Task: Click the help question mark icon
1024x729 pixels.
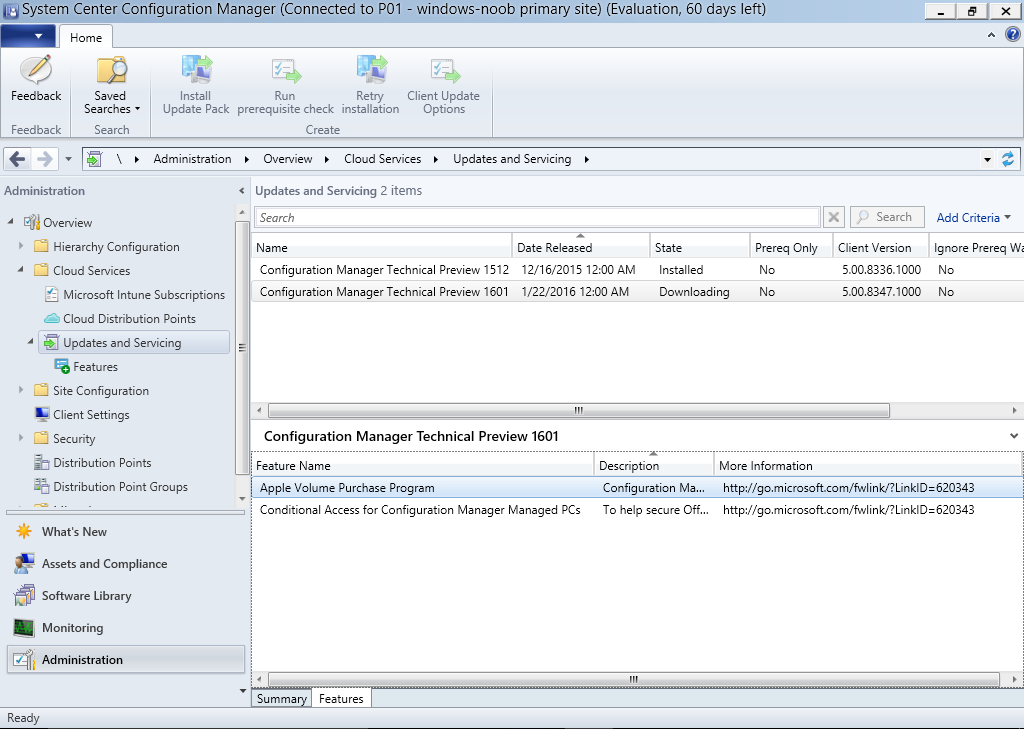Action: point(1012,35)
